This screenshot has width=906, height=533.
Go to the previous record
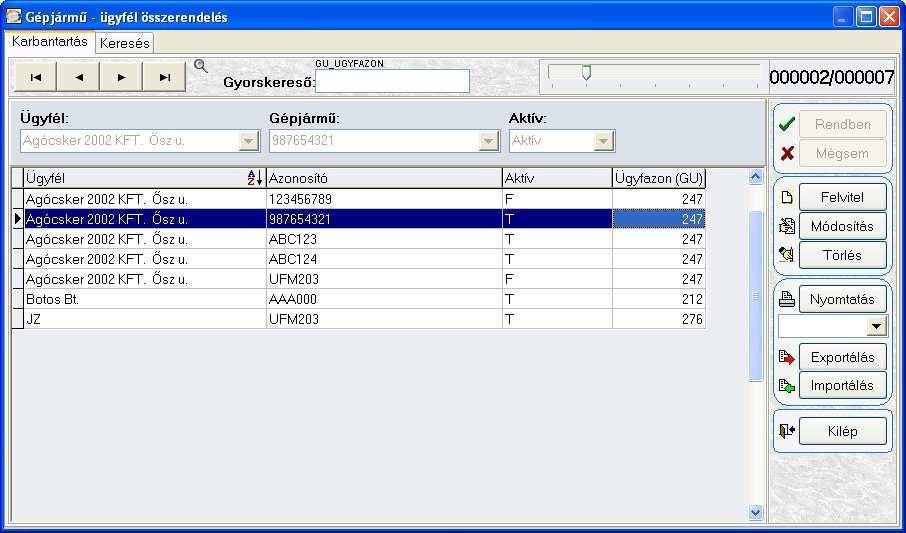[x=78, y=77]
